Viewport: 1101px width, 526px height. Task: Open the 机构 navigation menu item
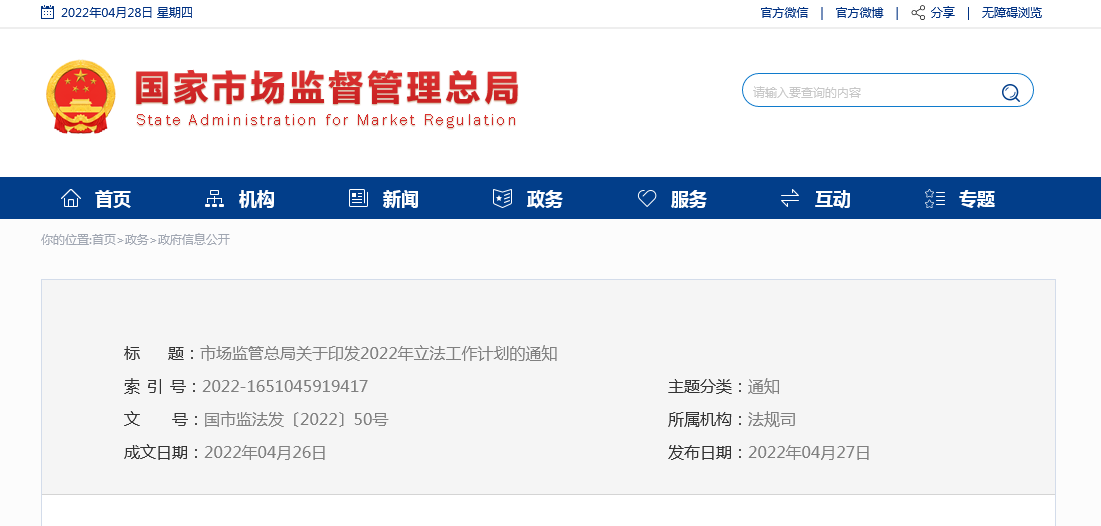tap(256, 199)
